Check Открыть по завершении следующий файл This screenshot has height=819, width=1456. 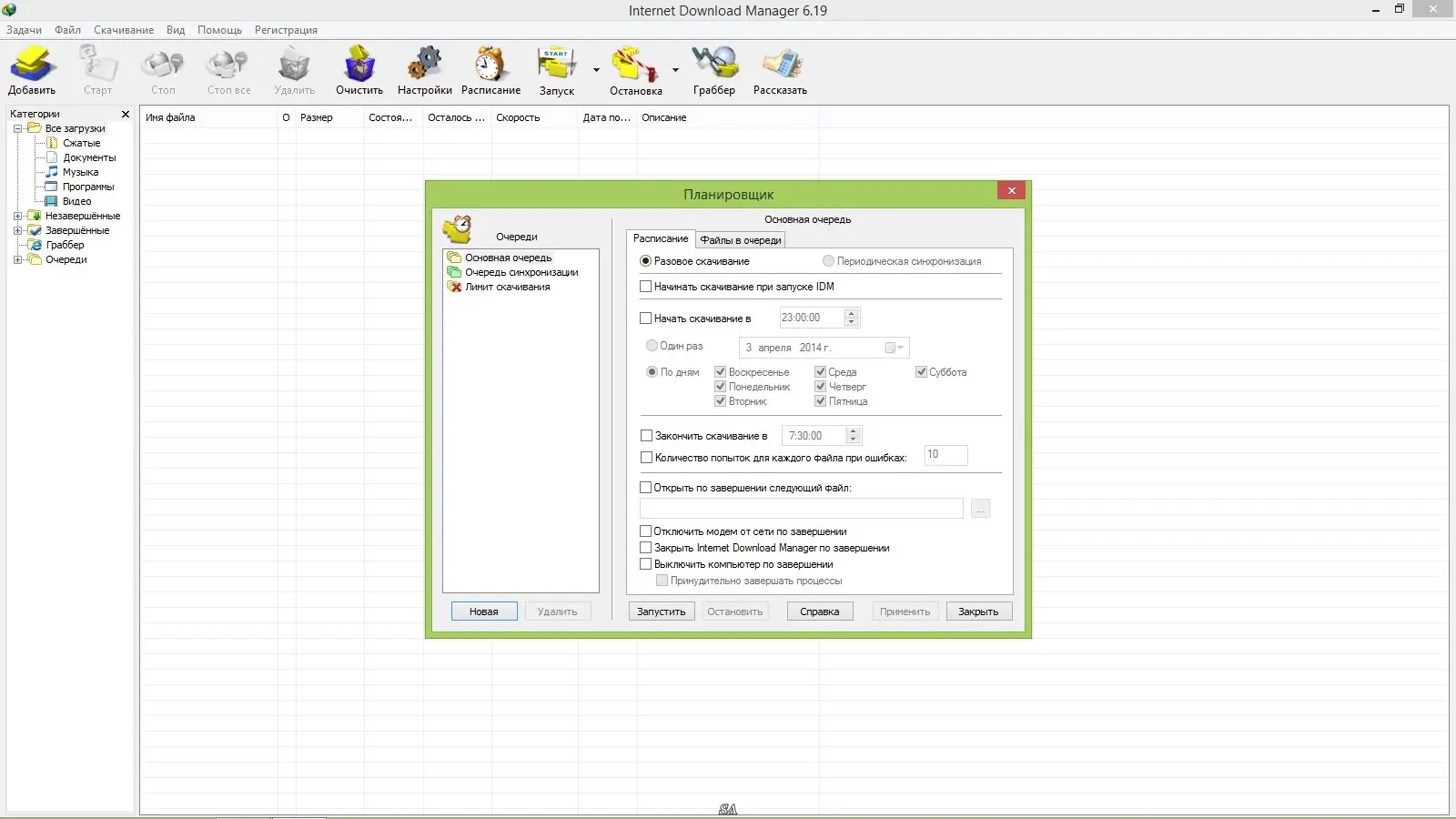[x=646, y=488]
